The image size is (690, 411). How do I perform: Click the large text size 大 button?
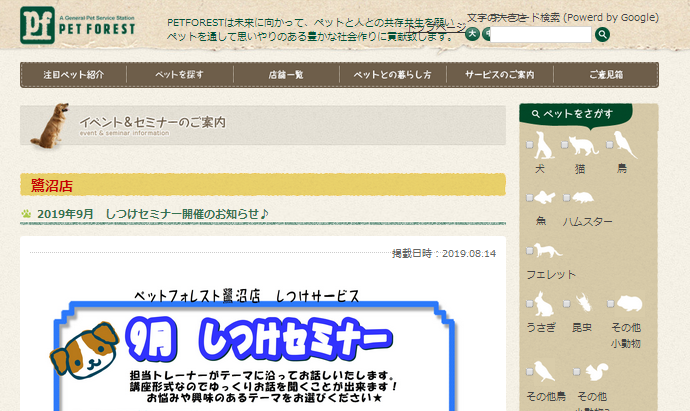click(x=472, y=33)
